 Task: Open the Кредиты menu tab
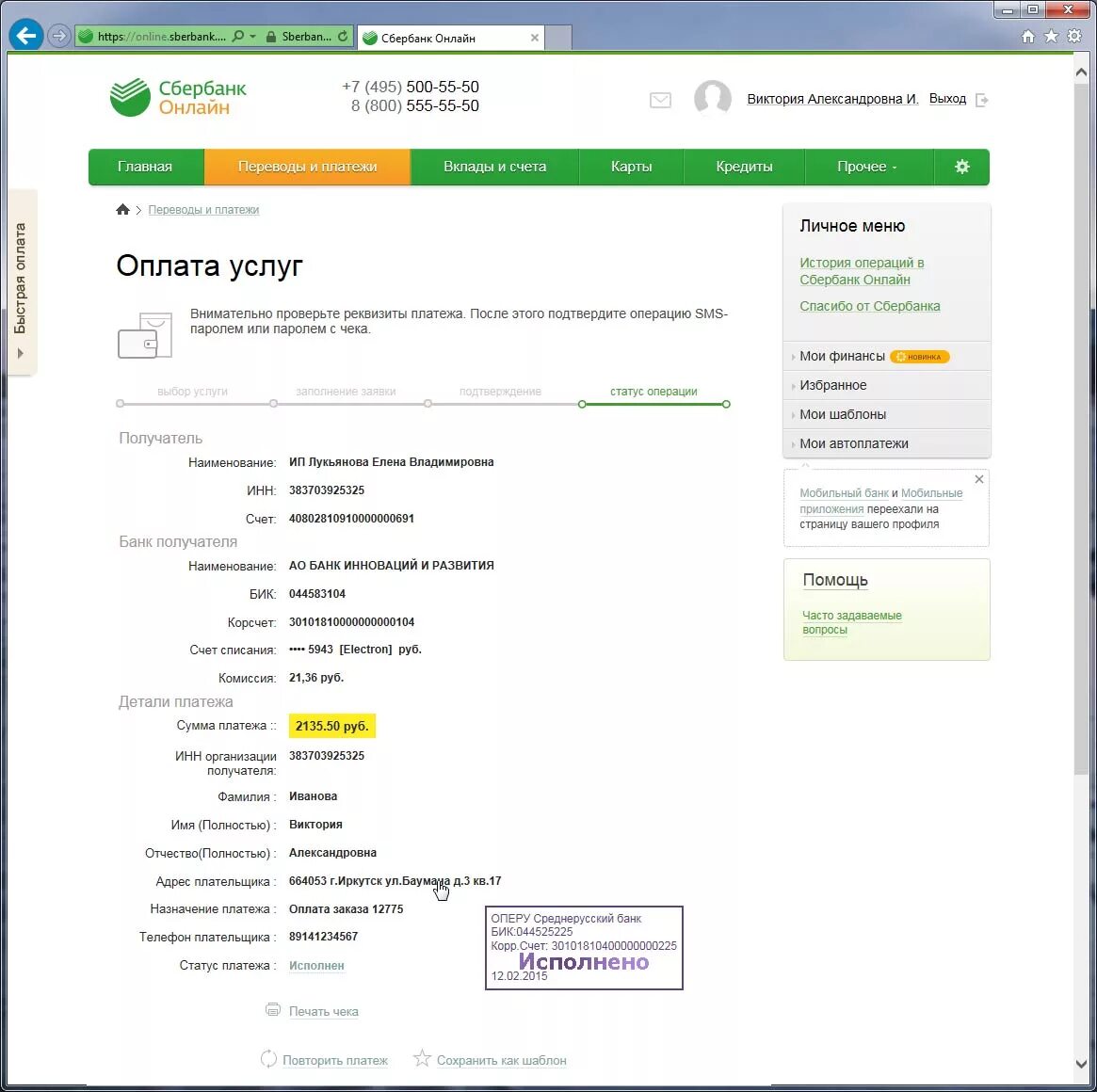pyautogui.click(x=744, y=167)
